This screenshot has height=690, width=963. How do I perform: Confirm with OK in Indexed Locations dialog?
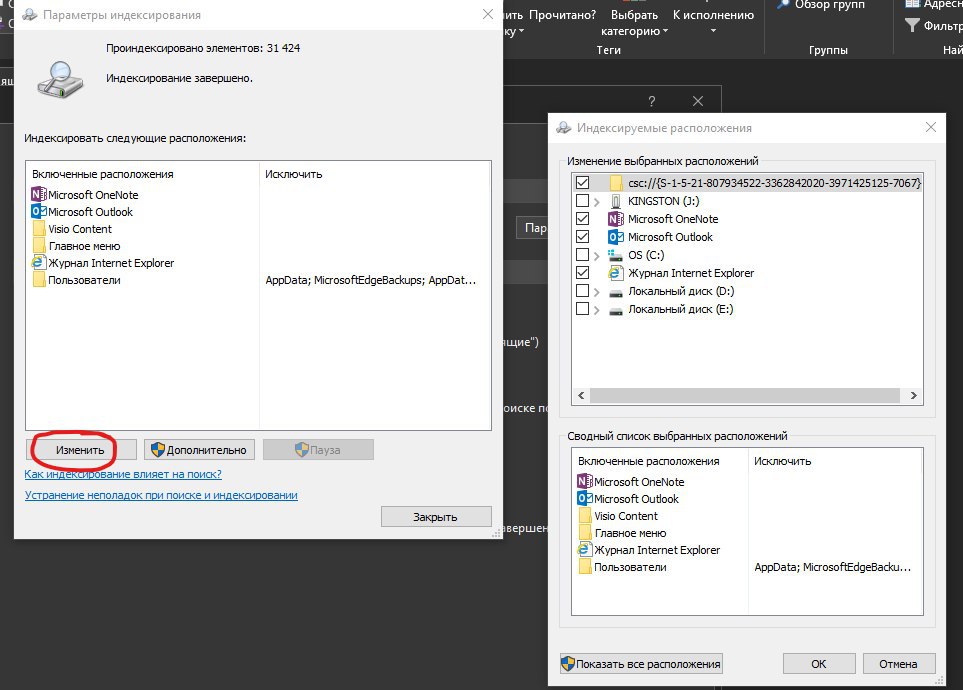point(819,664)
